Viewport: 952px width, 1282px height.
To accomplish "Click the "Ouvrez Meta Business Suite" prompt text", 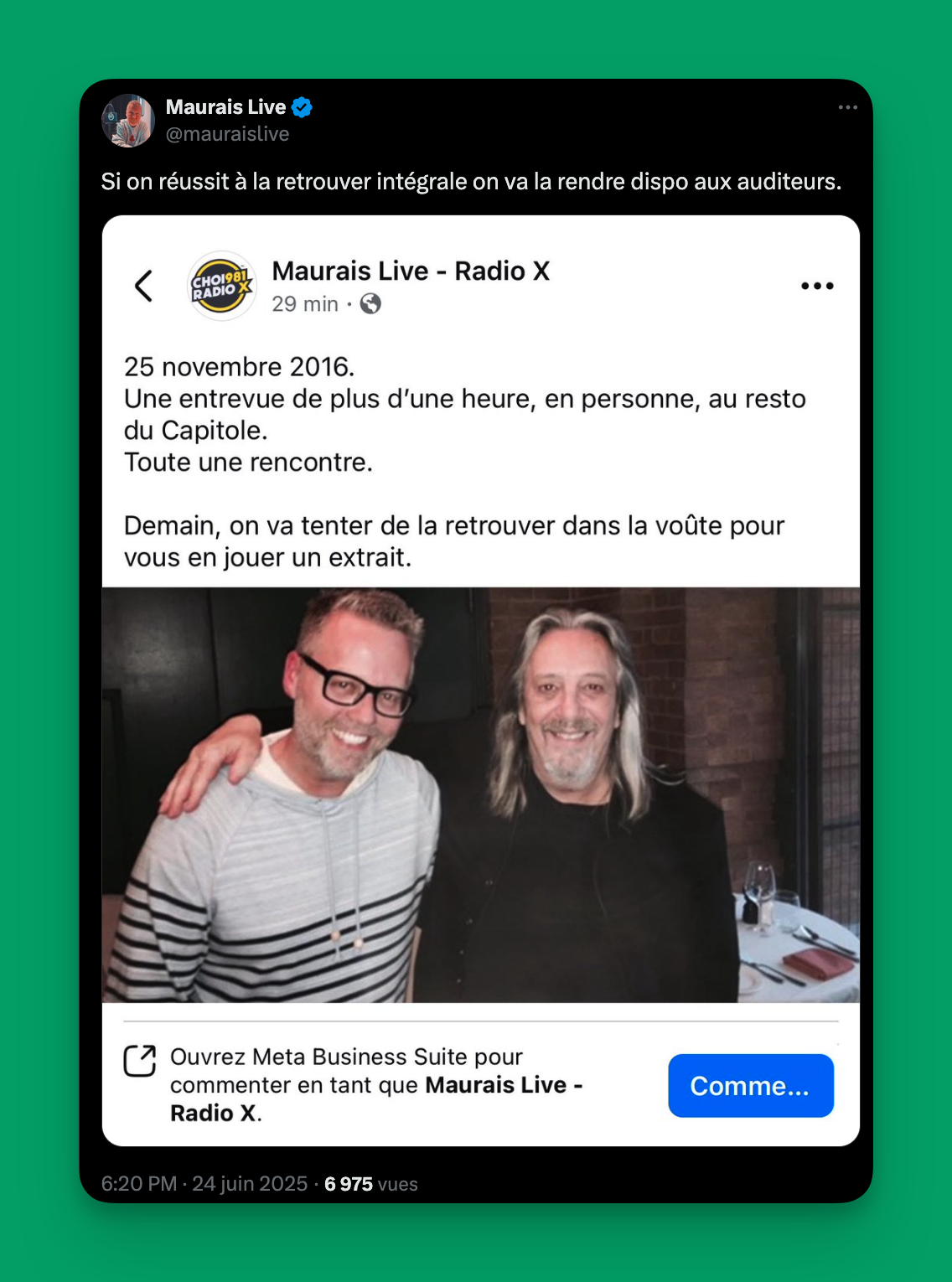I will (346, 1057).
